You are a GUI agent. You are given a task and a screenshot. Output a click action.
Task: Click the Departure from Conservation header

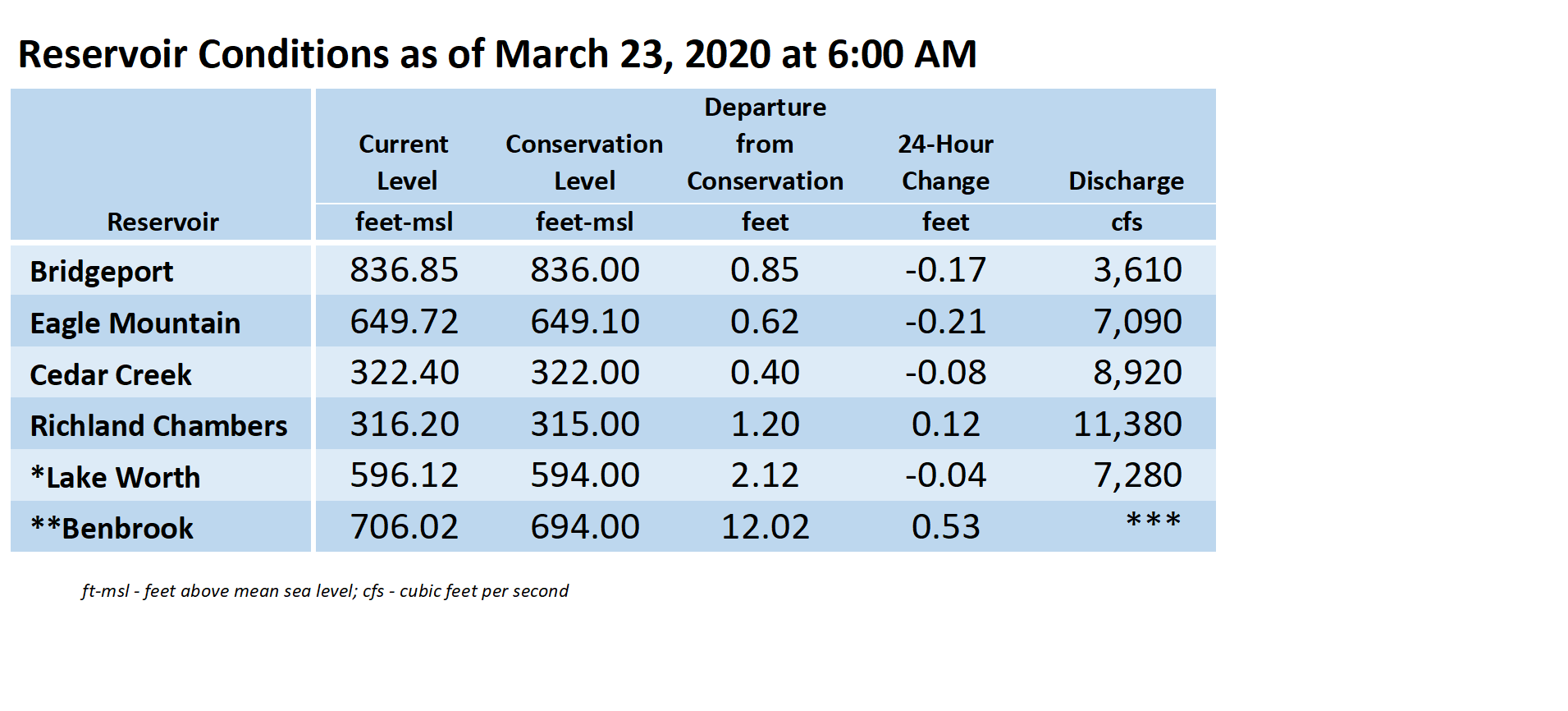pyautogui.click(x=765, y=144)
